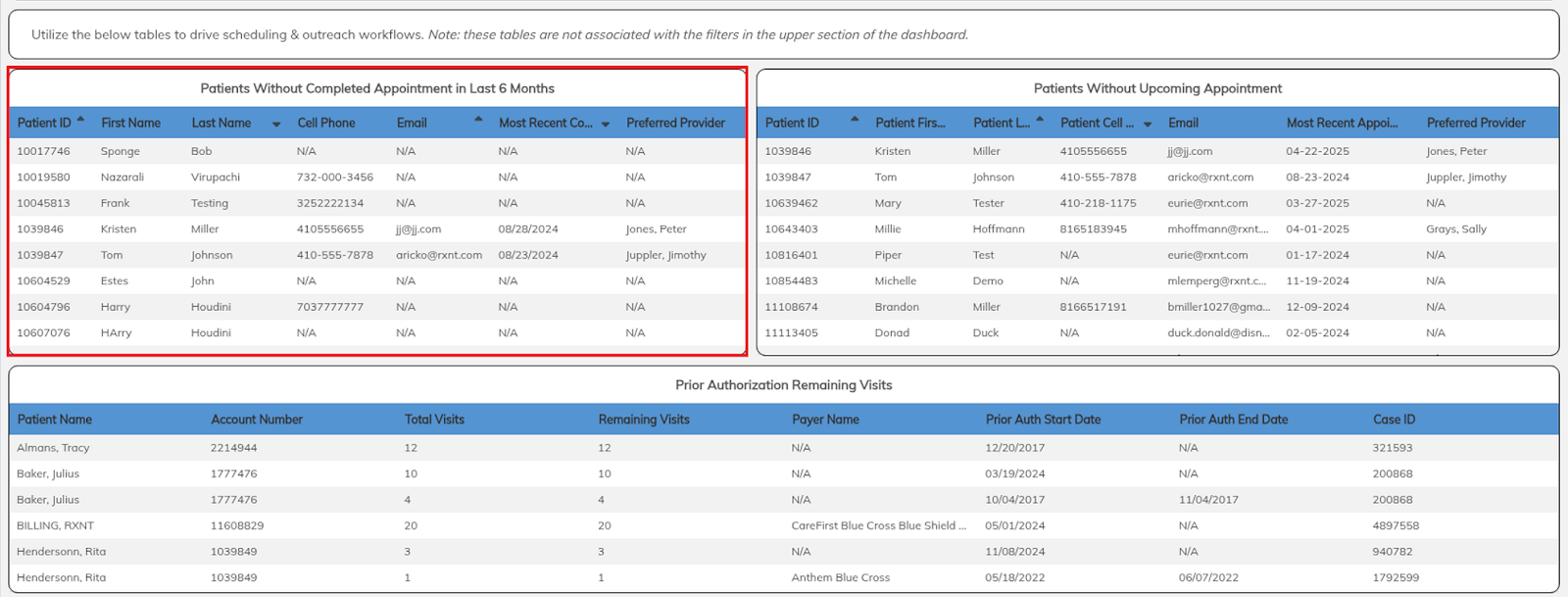The image size is (1568, 597).
Task: Click patient name BILLING, RXNT
Action: 55,525
